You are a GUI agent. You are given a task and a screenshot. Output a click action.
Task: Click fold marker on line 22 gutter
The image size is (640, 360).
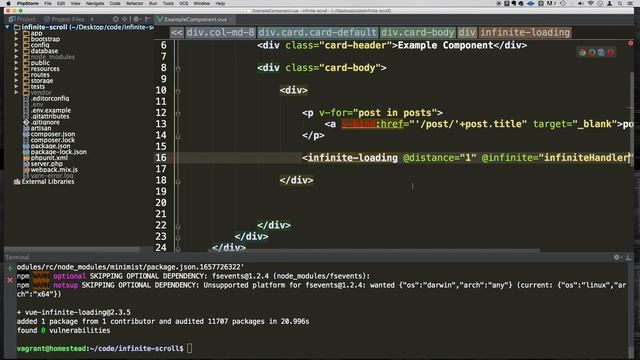(178, 226)
